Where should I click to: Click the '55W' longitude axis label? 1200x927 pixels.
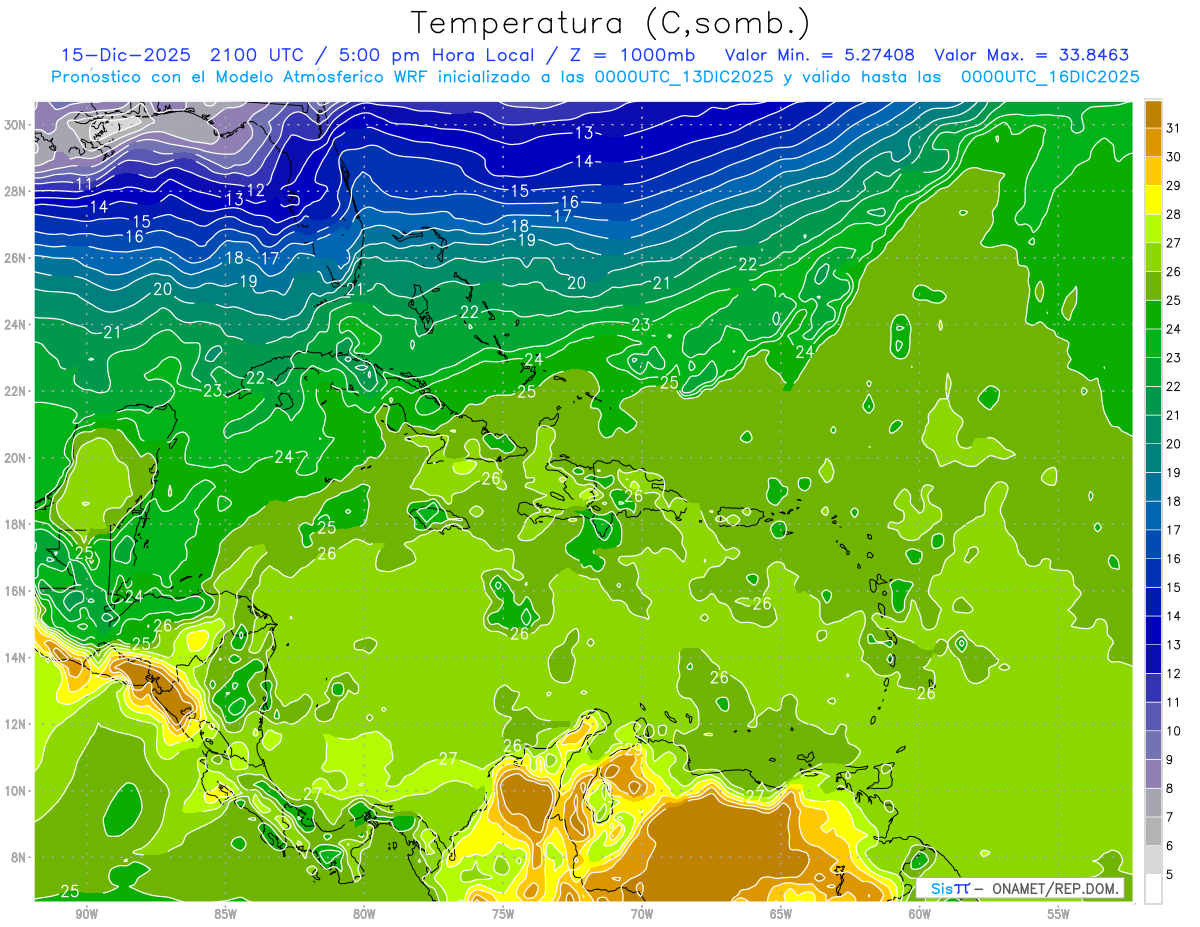(1059, 914)
